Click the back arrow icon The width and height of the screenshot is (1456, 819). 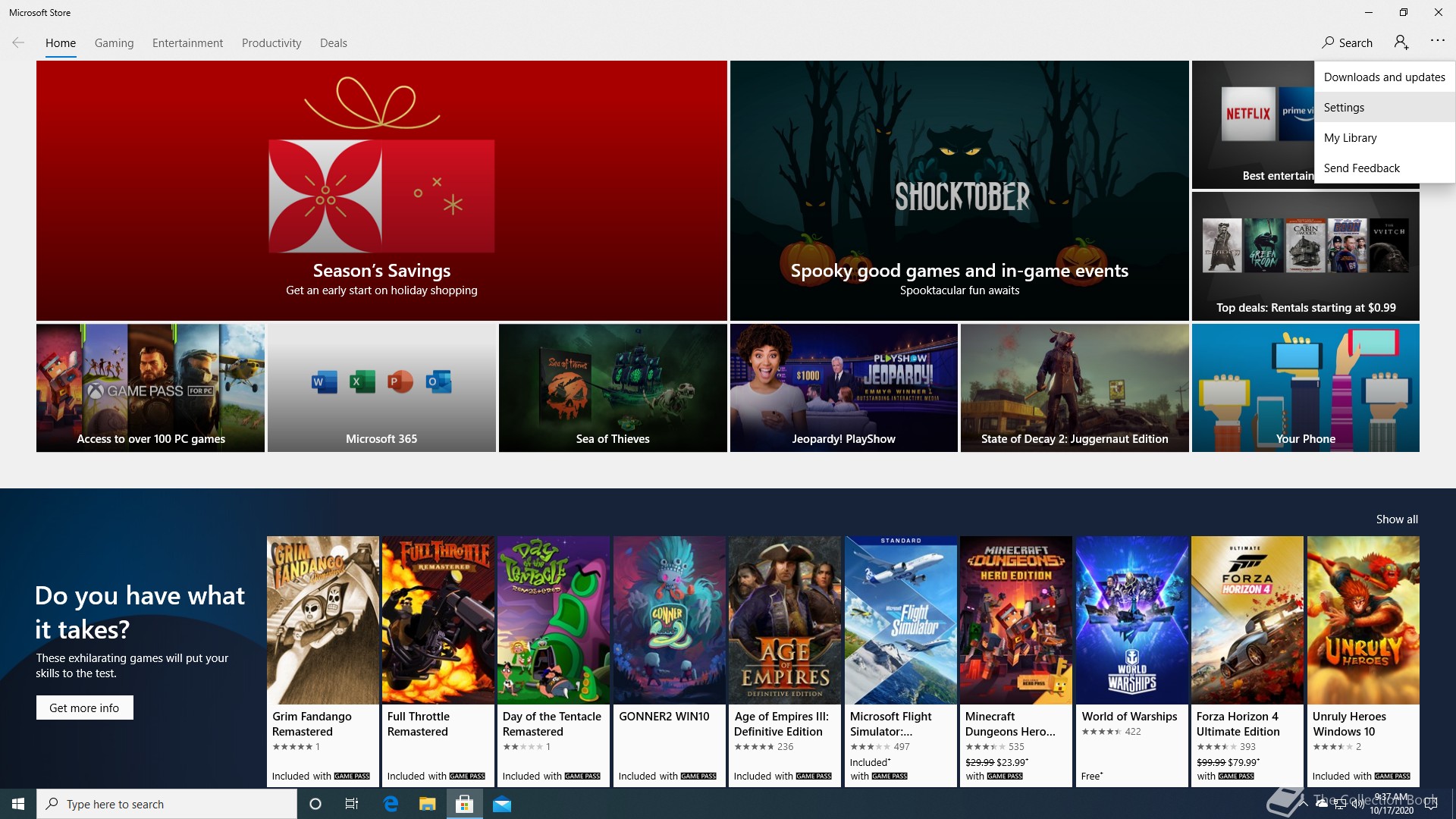(x=18, y=42)
